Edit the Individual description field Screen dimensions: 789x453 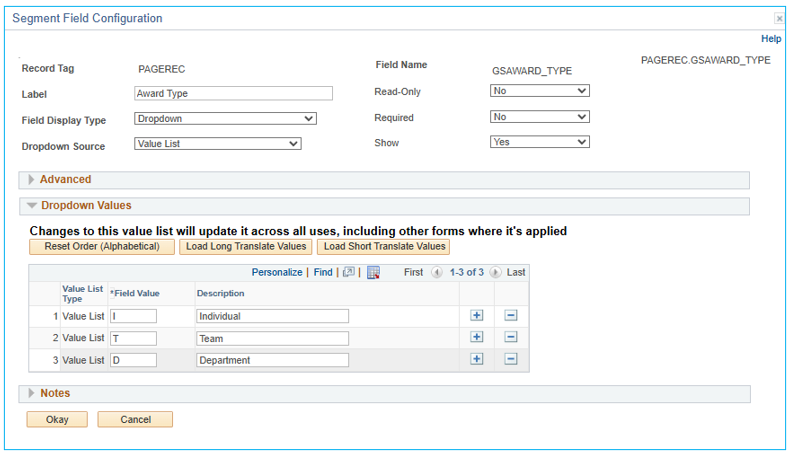pyautogui.click(x=272, y=316)
